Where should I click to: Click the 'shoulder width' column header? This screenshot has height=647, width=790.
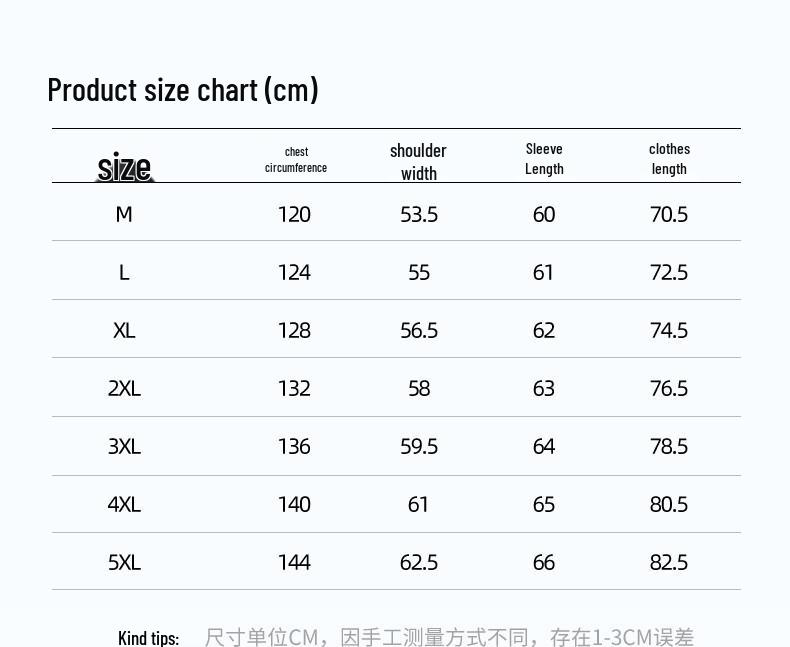pos(418,161)
